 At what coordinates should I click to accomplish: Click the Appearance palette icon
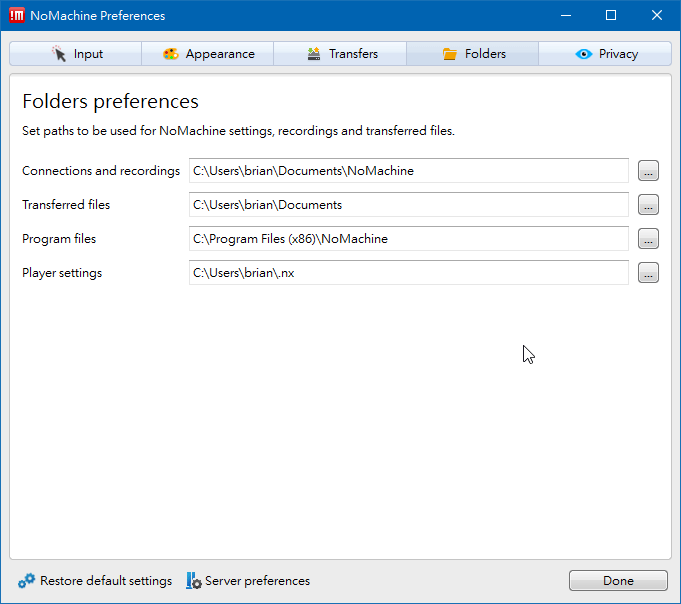[x=171, y=54]
